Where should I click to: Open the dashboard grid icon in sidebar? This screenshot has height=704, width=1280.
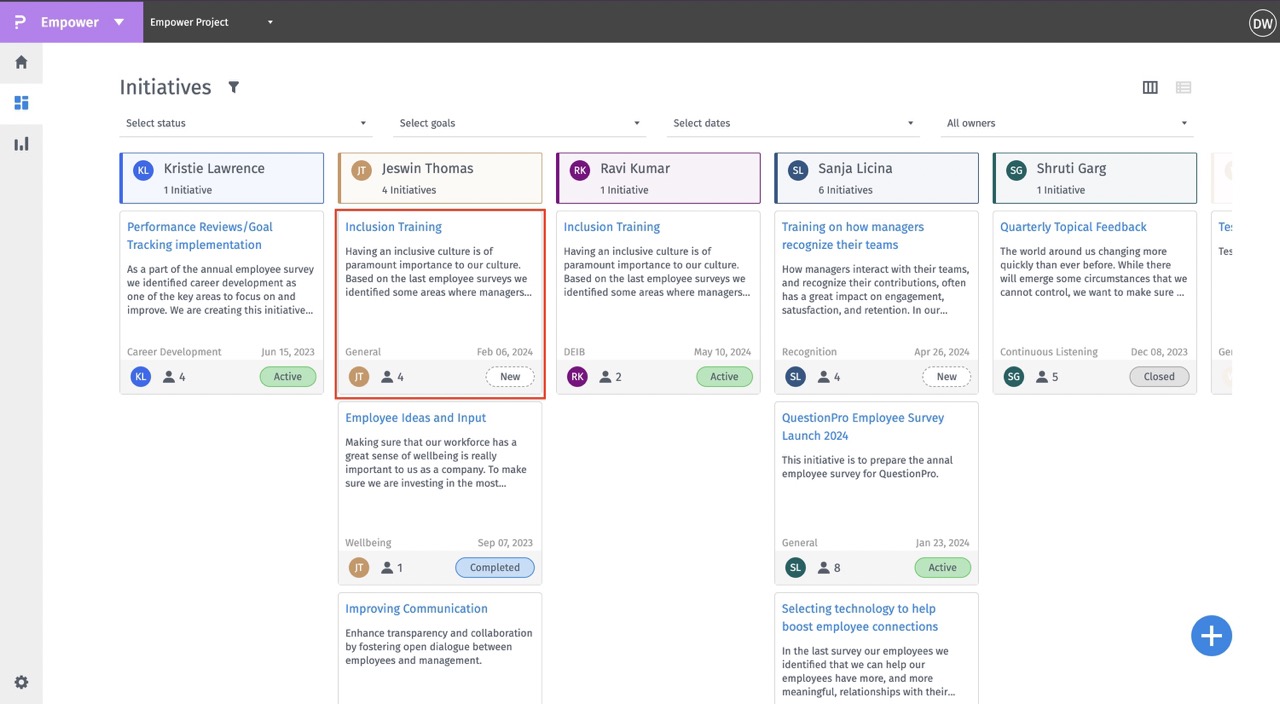pyautogui.click(x=21, y=103)
